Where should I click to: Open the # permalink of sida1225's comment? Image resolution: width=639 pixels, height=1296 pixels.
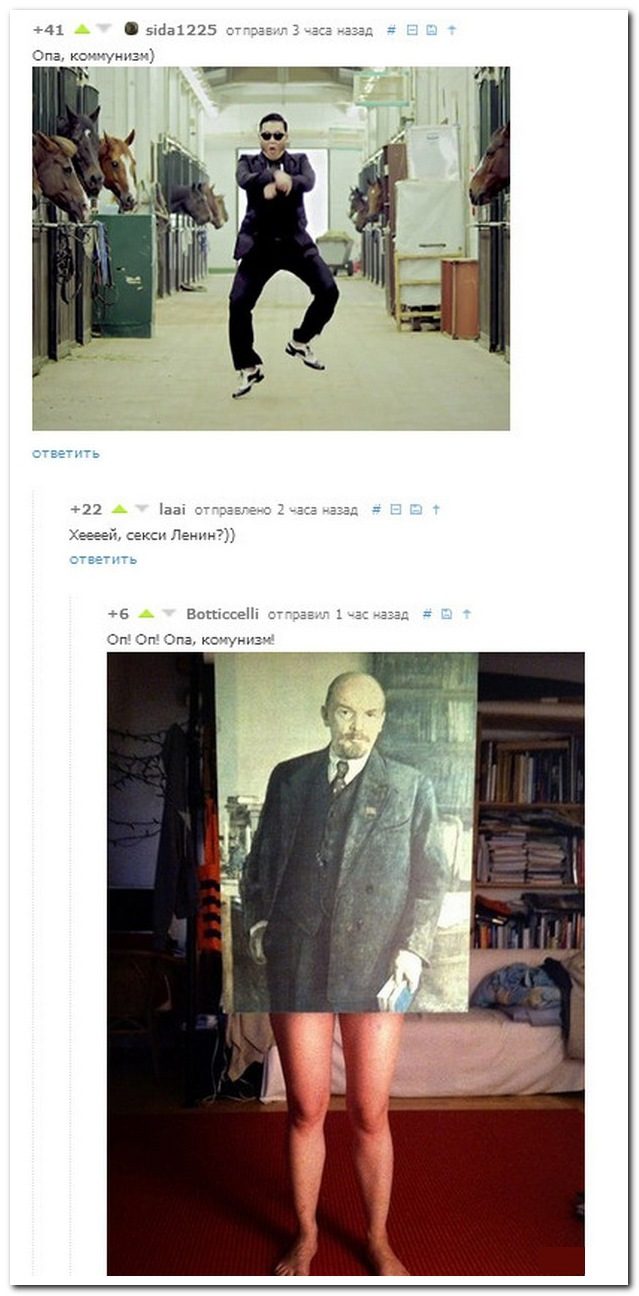(391, 30)
